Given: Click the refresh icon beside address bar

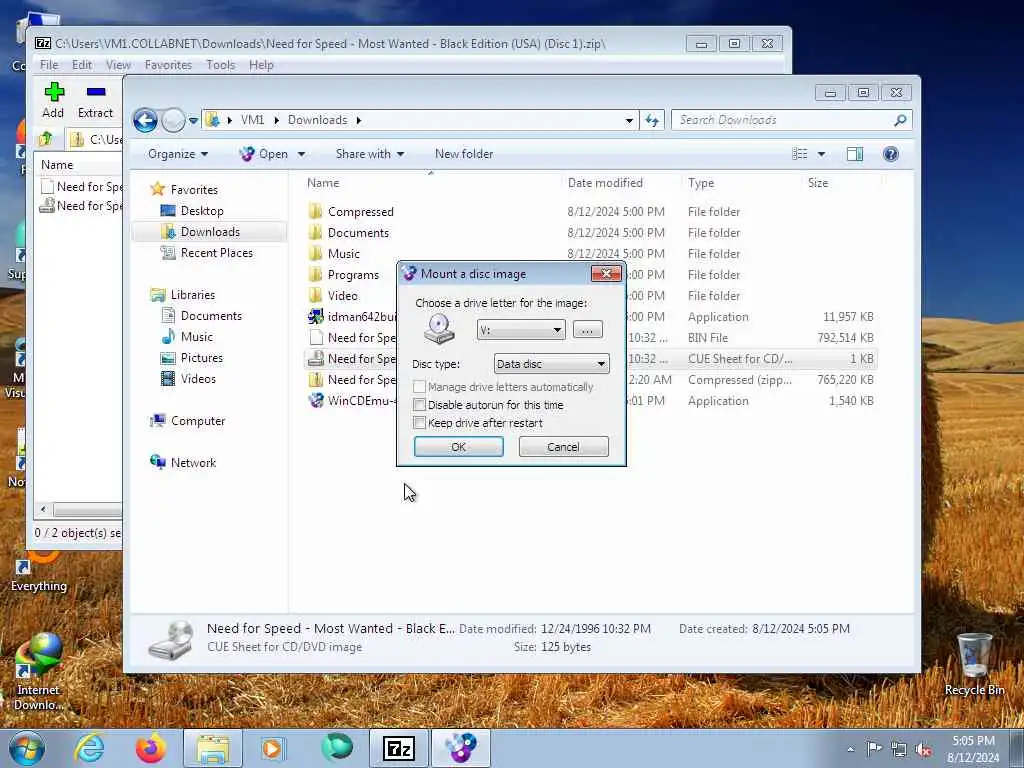Looking at the screenshot, I should [652, 120].
